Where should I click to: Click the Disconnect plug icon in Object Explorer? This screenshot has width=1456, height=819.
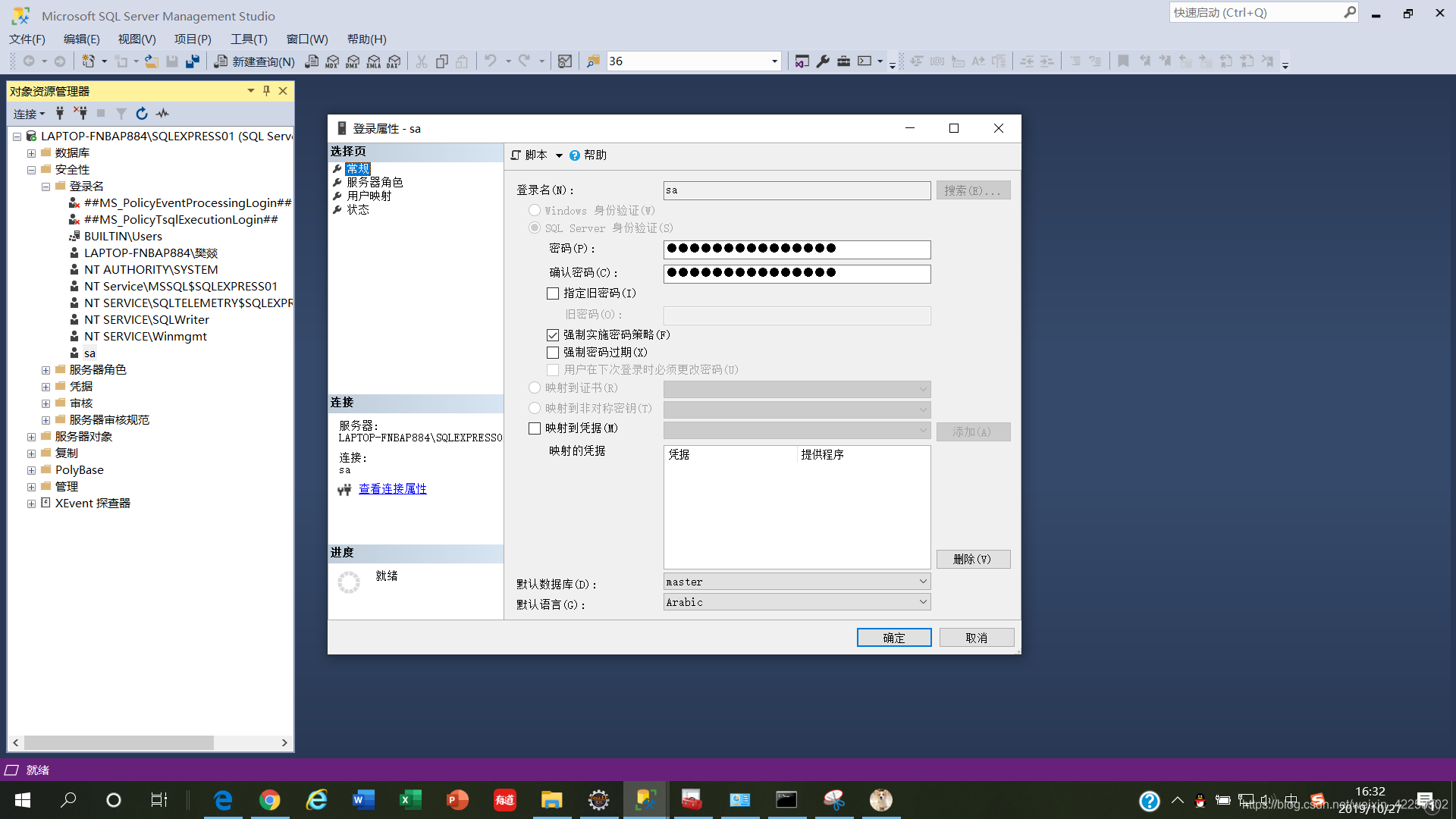pyautogui.click(x=80, y=114)
